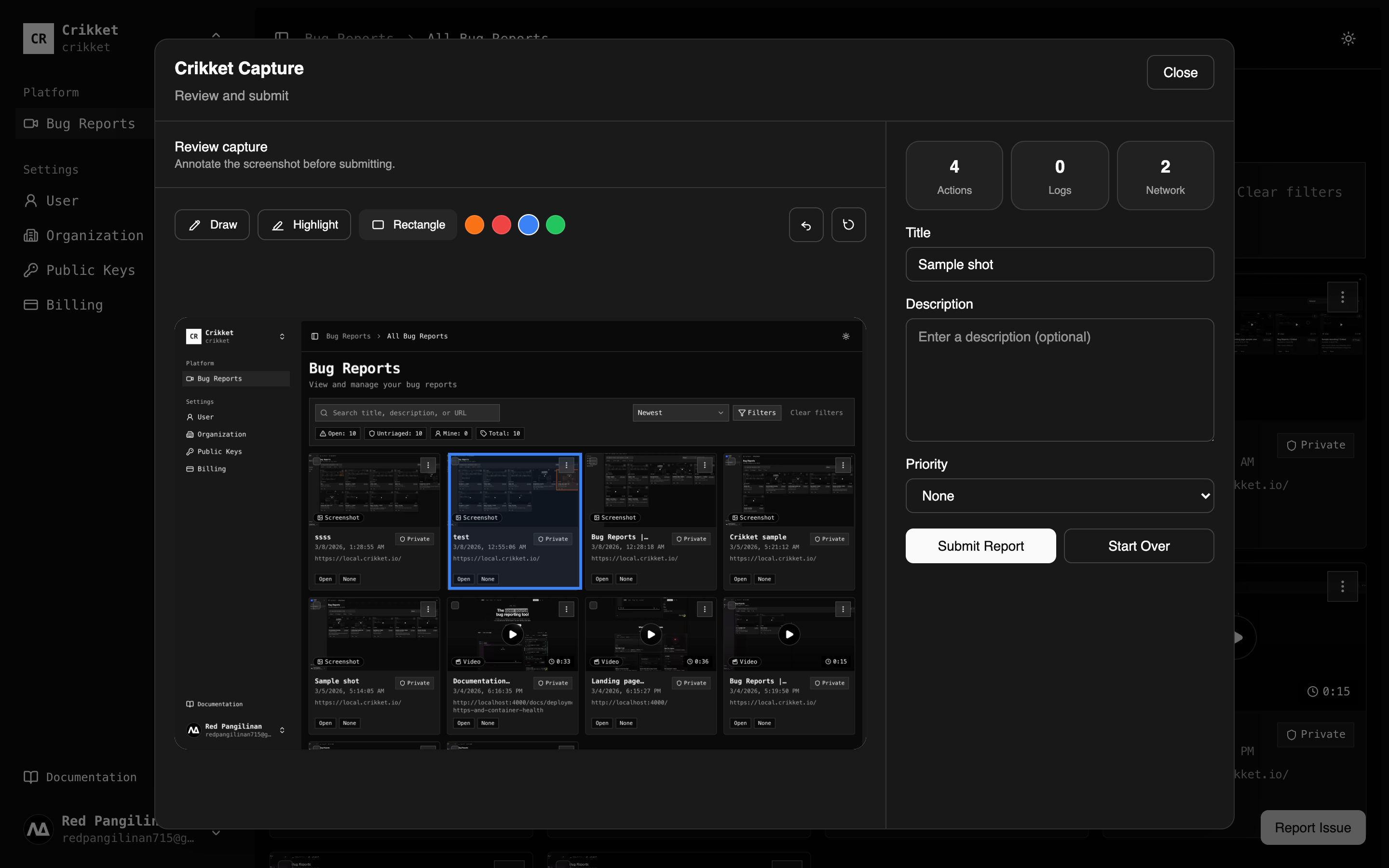Select the Rectangle annotation tool
The image size is (1389, 868).
408,224
